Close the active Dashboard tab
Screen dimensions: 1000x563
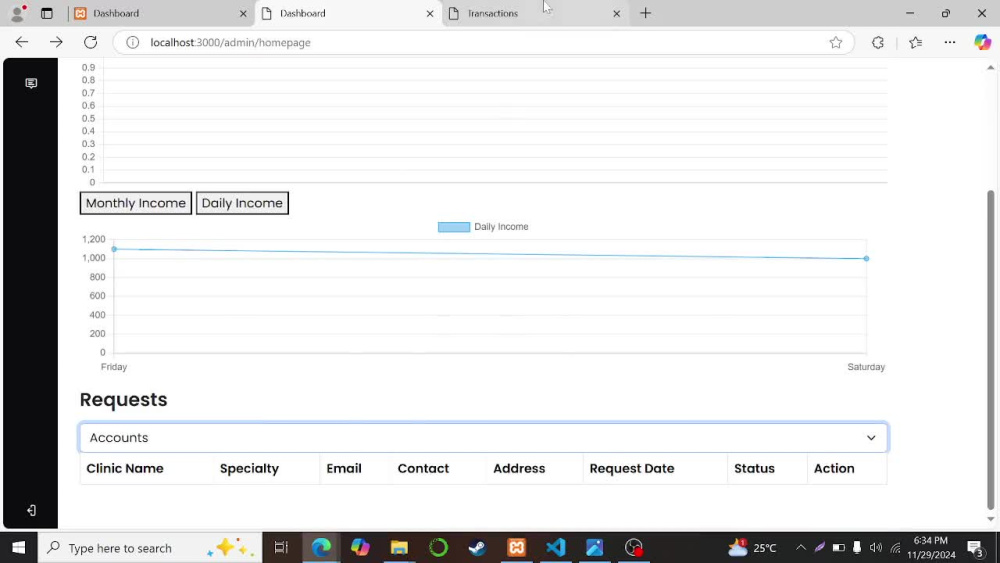[x=430, y=13]
